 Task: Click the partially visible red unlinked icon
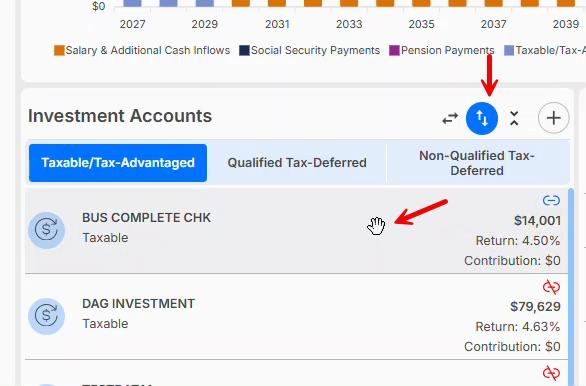tap(551, 373)
